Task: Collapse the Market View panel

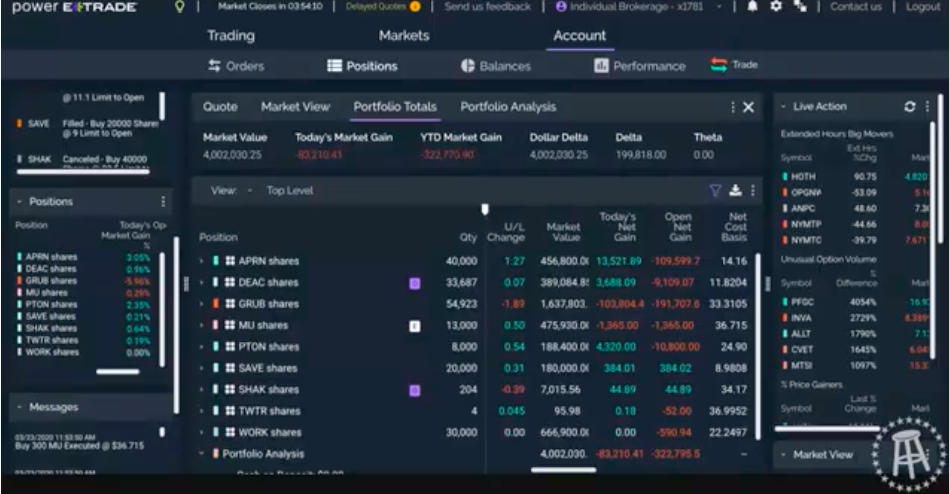Action: coord(783,455)
